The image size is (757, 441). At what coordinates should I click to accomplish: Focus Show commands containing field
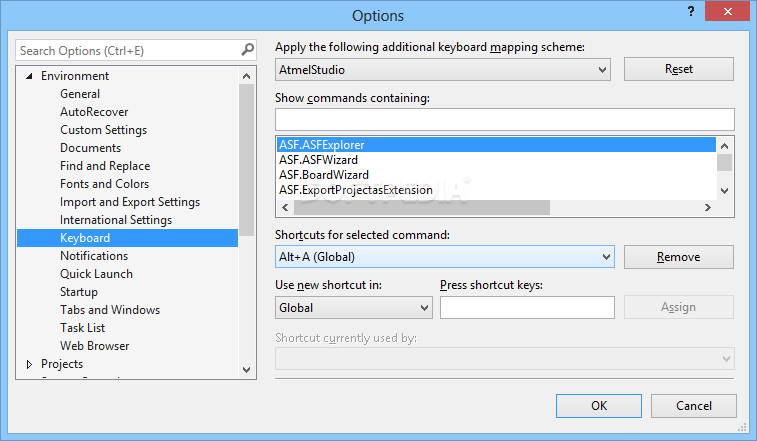[505, 119]
